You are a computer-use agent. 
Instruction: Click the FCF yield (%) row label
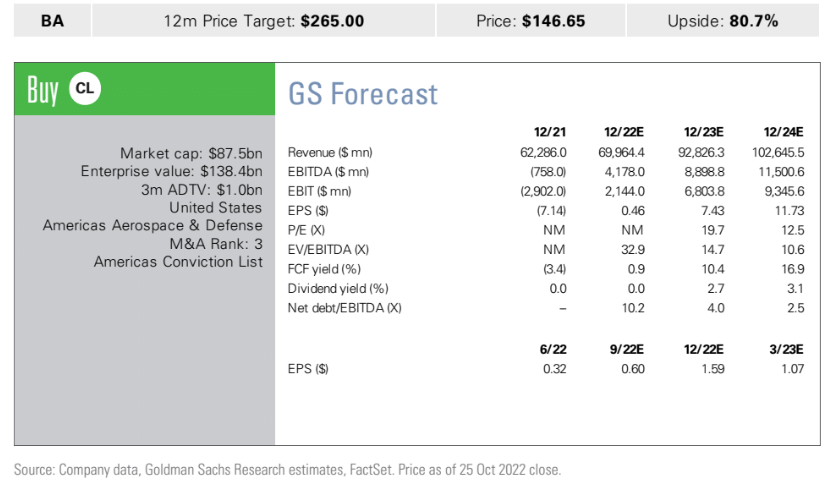point(322,269)
